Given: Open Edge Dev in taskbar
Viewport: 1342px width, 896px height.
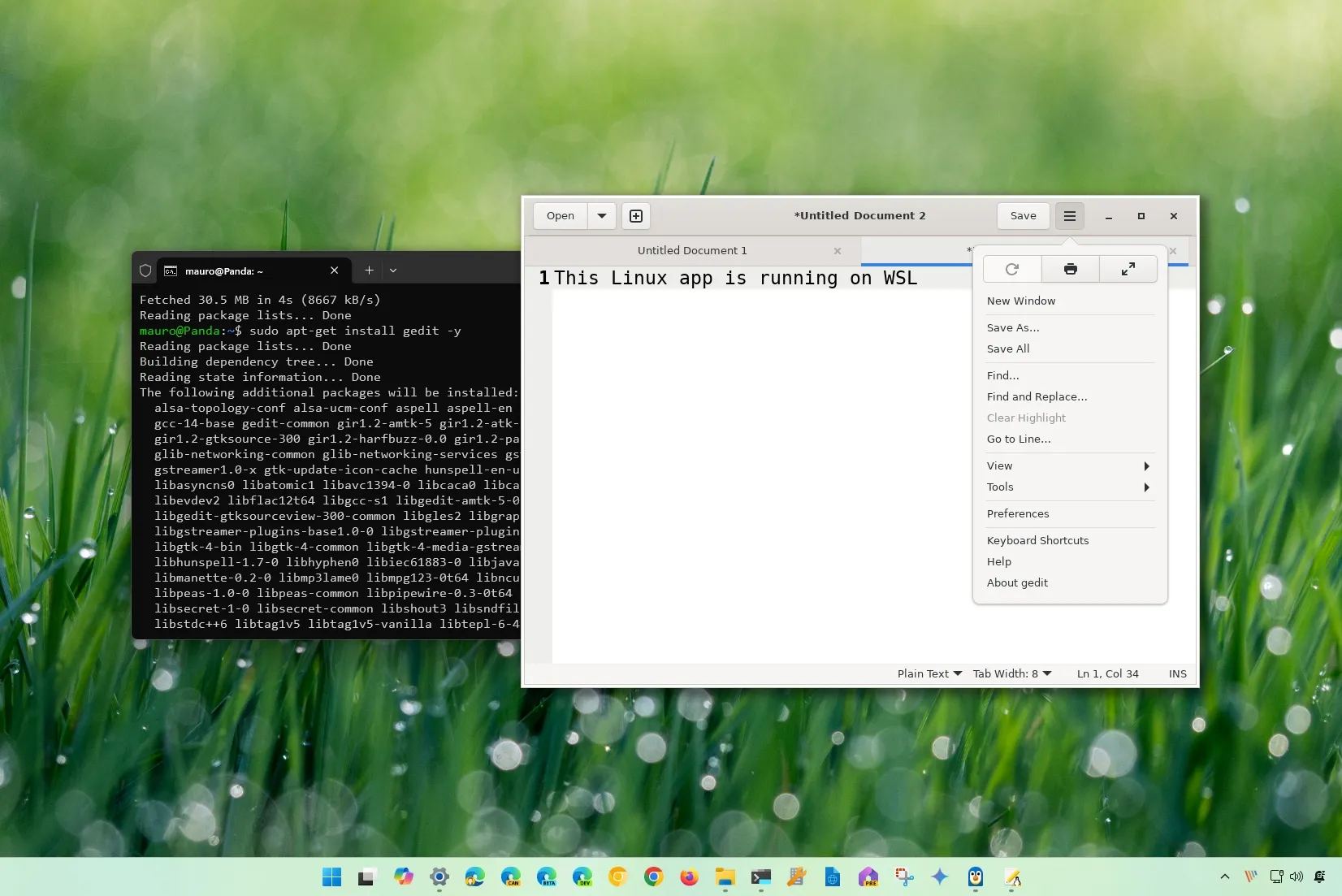Looking at the screenshot, I should [x=582, y=877].
